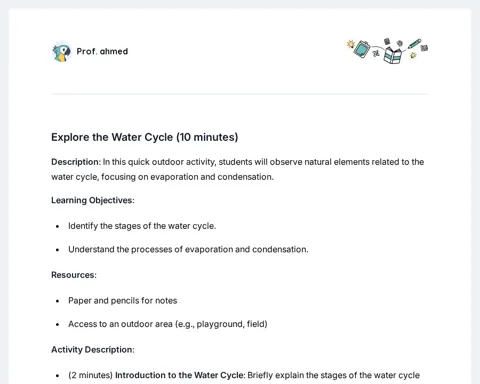Click the small square icon right of pencil
This screenshot has height=384, width=480.
[424, 48]
